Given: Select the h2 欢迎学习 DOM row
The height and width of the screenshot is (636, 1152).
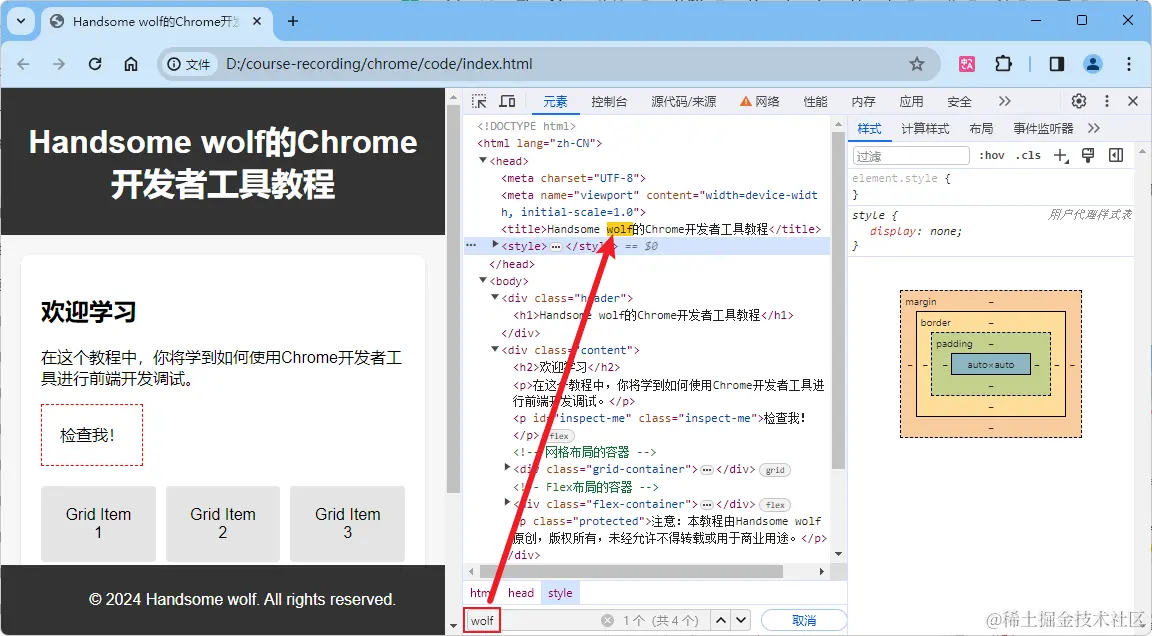Looking at the screenshot, I should coord(566,366).
